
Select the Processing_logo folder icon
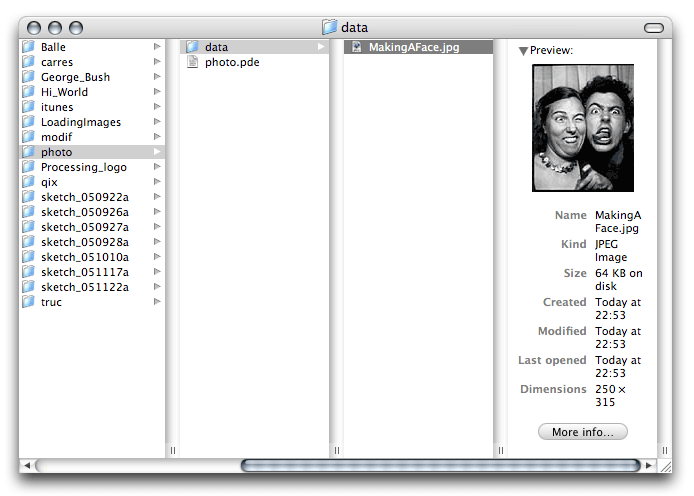coord(28,167)
